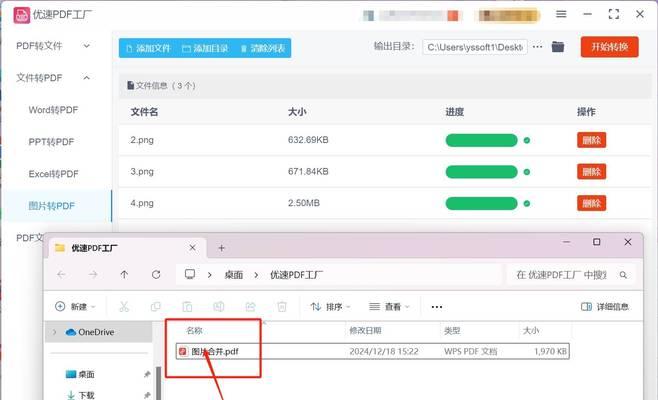The image size is (658, 400).
Task: Refresh the Explorer folder view
Action: click(x=156, y=275)
